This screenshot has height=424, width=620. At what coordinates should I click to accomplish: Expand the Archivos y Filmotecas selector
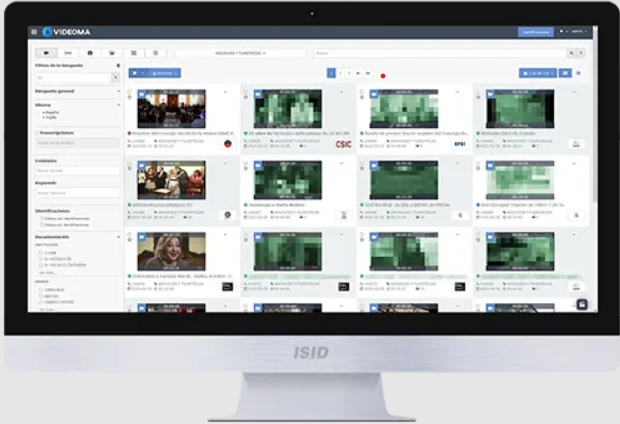(x=241, y=53)
